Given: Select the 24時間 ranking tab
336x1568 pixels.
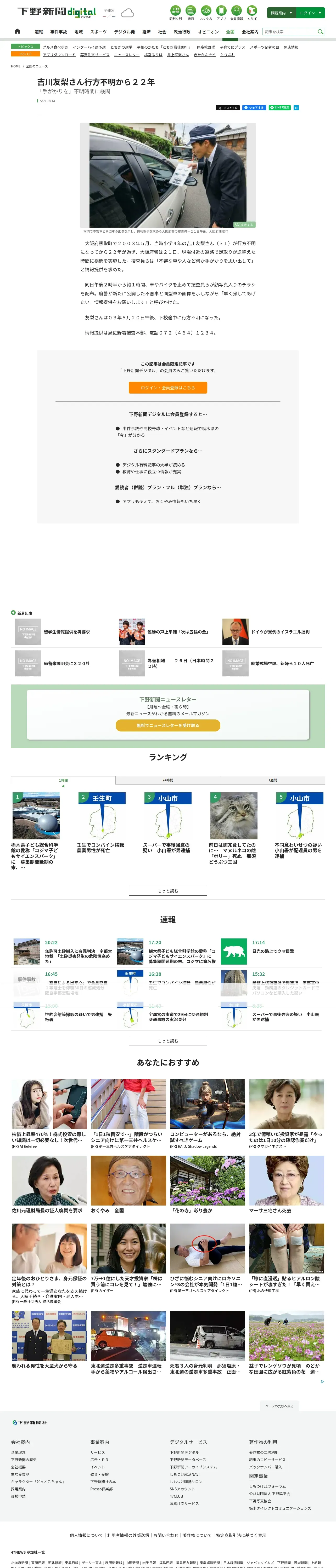Looking at the screenshot, I should 168,780.
